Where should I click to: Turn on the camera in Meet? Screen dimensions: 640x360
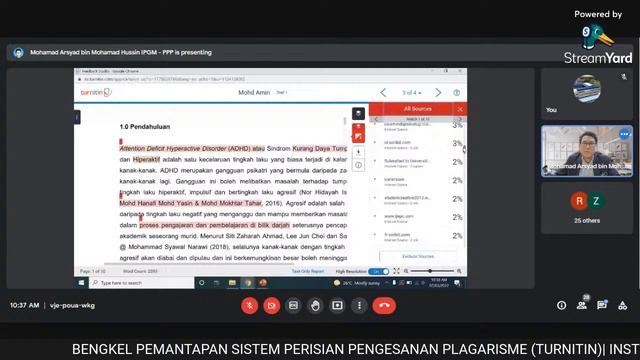tap(271, 305)
